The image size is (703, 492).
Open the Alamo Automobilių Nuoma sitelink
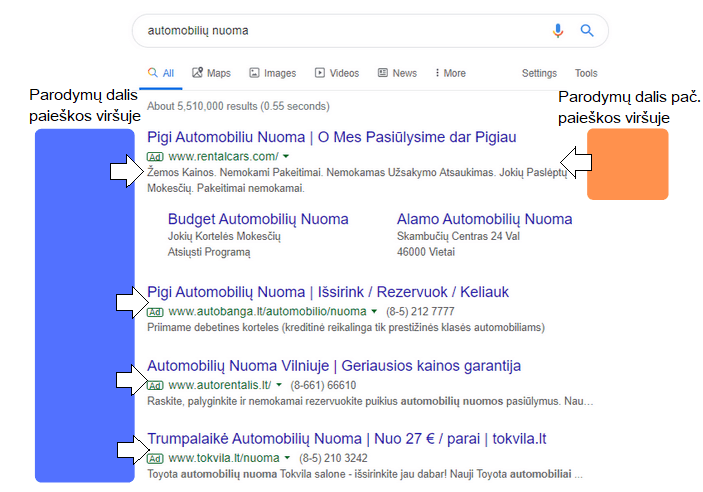(484, 219)
